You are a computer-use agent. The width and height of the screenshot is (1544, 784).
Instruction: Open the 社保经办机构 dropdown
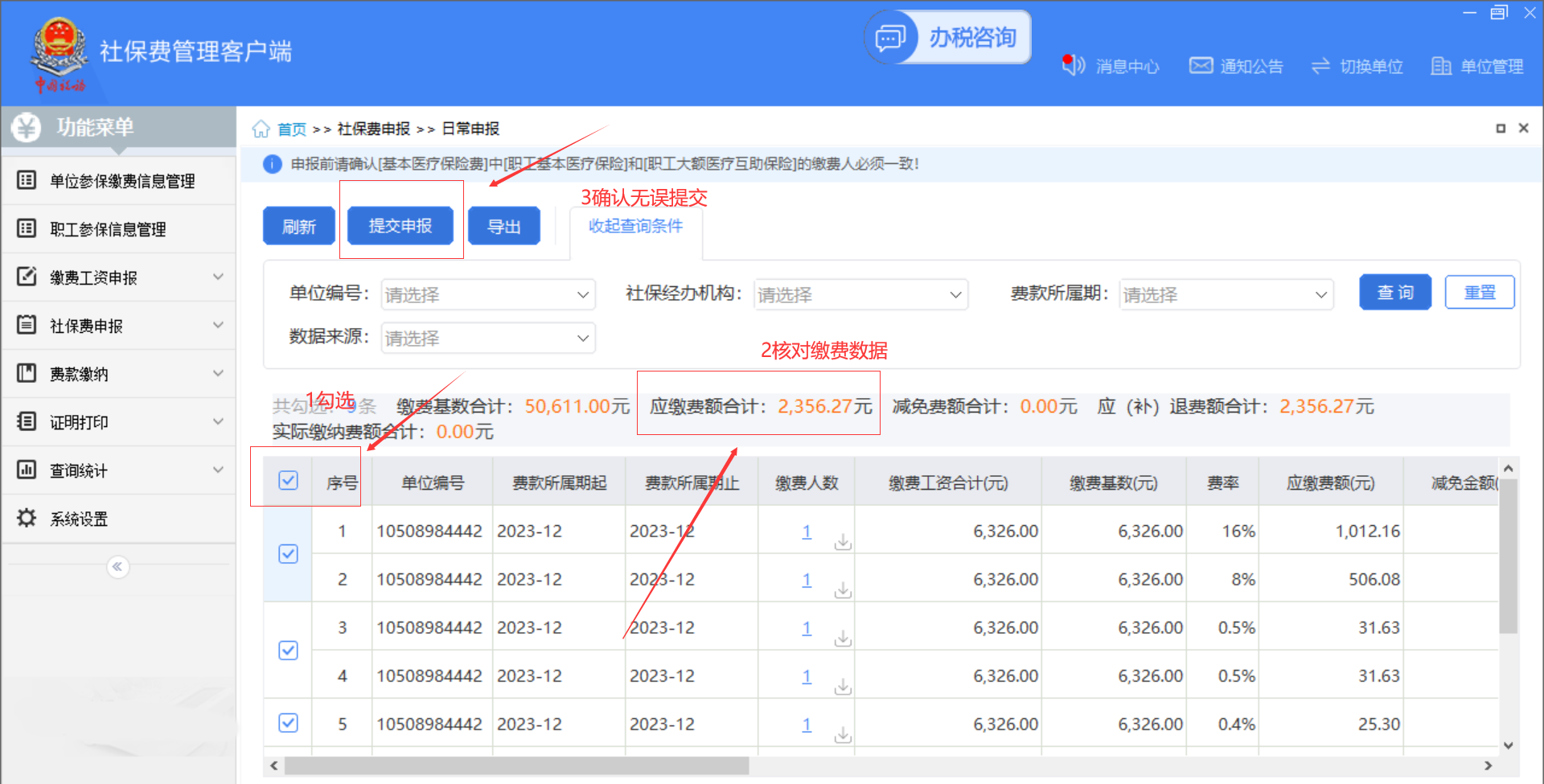click(860, 295)
